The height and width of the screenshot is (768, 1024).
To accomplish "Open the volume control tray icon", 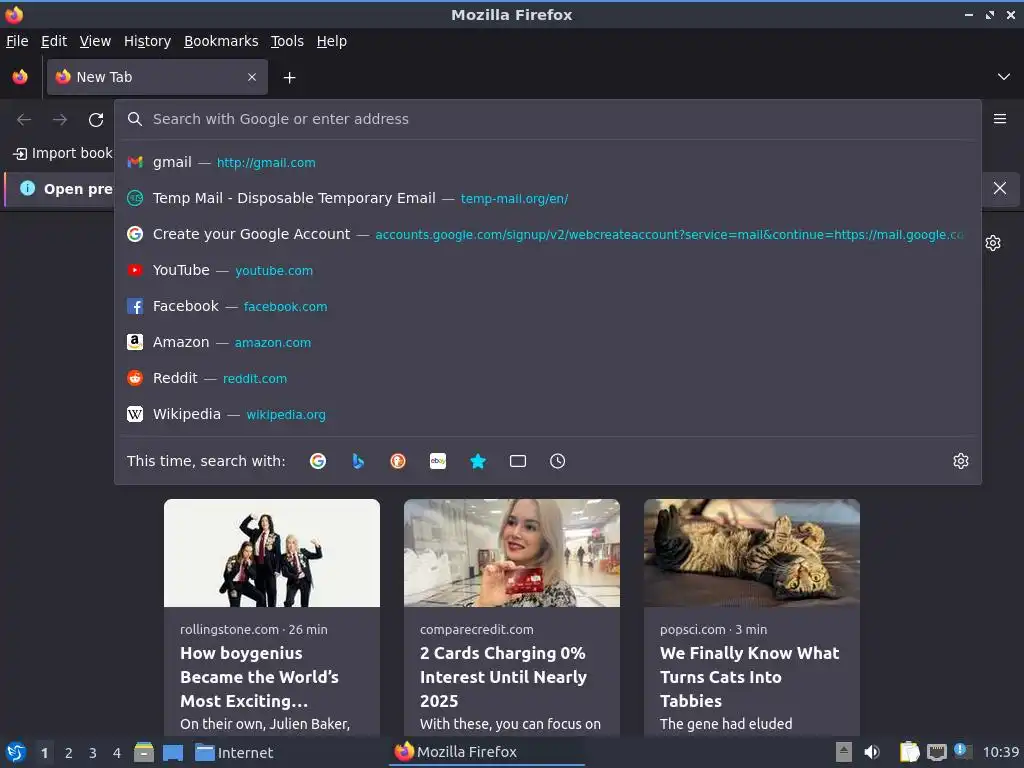I will pyautogui.click(x=871, y=752).
